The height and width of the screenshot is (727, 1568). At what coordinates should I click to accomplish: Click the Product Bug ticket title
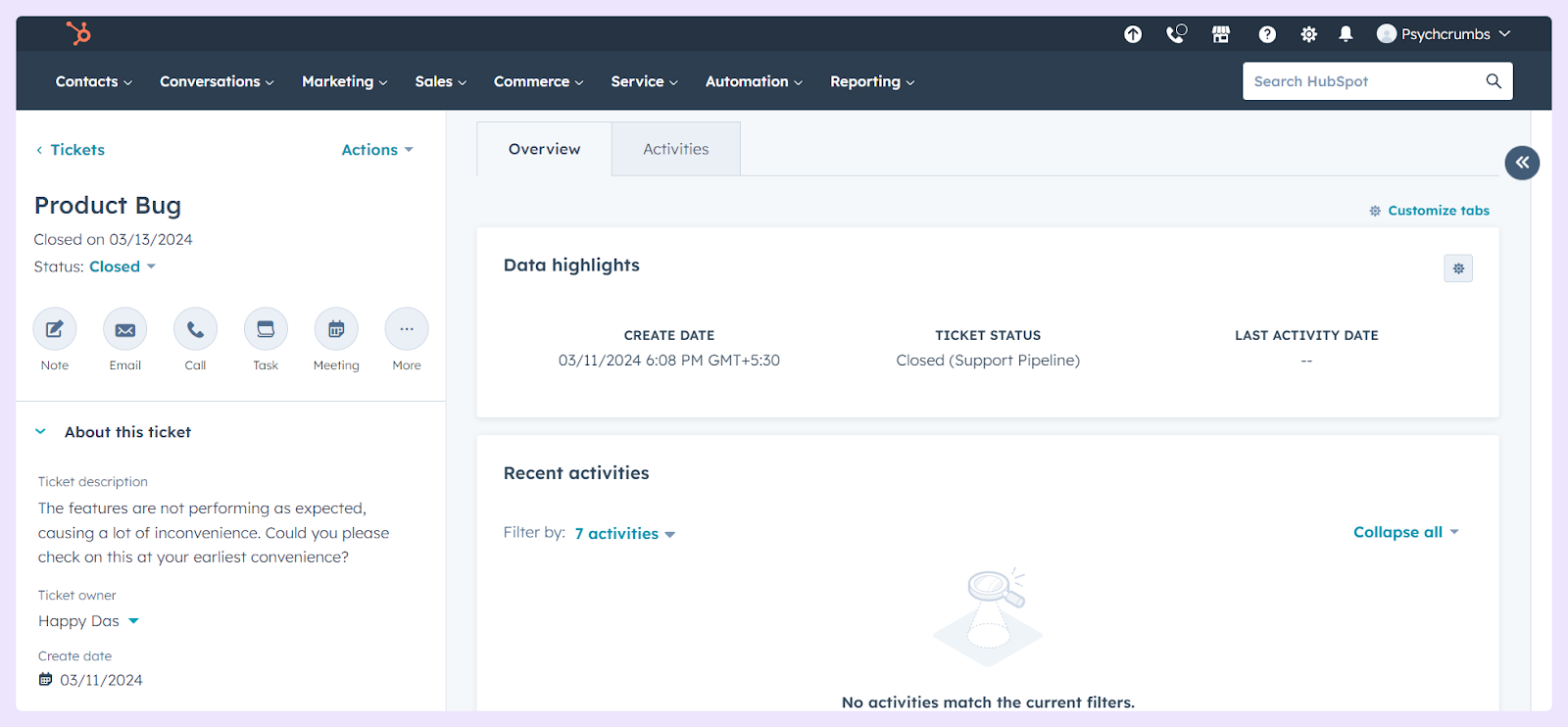coord(108,206)
